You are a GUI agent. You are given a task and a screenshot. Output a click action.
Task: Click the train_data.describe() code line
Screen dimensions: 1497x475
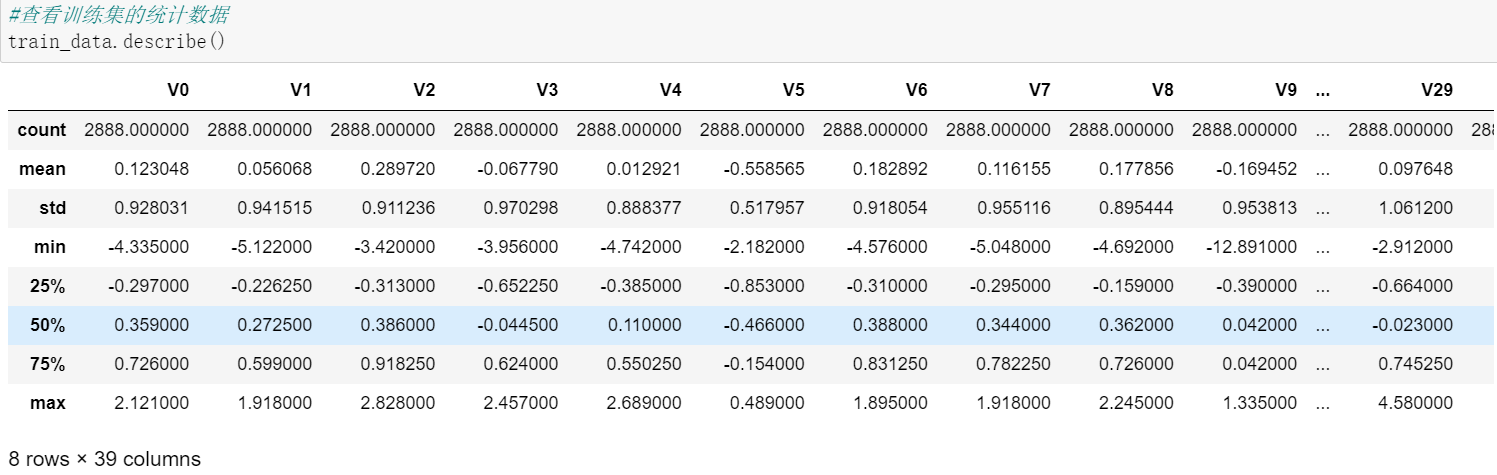click(x=116, y=43)
